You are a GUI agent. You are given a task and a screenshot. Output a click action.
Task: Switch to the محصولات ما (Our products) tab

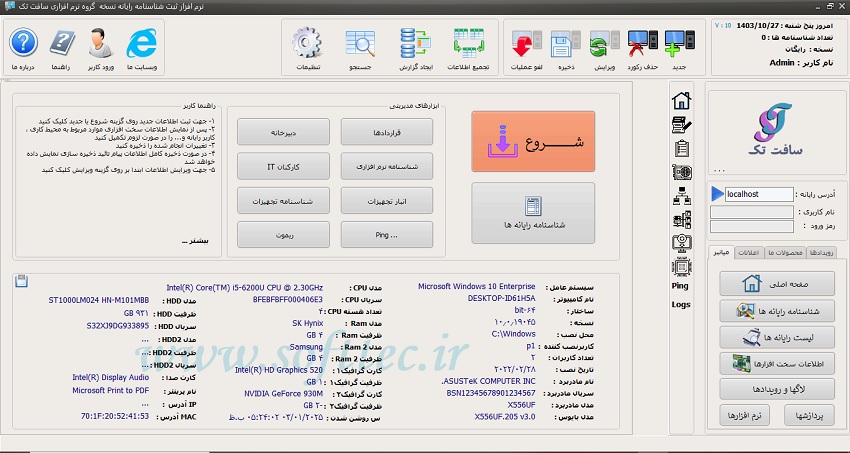(x=783, y=252)
